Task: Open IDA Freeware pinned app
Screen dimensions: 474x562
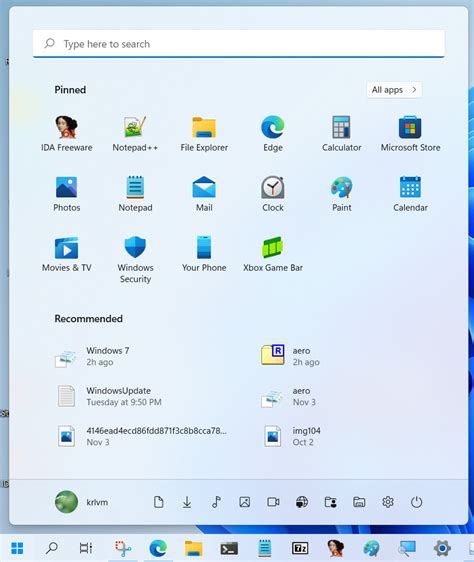Action: click(x=67, y=133)
